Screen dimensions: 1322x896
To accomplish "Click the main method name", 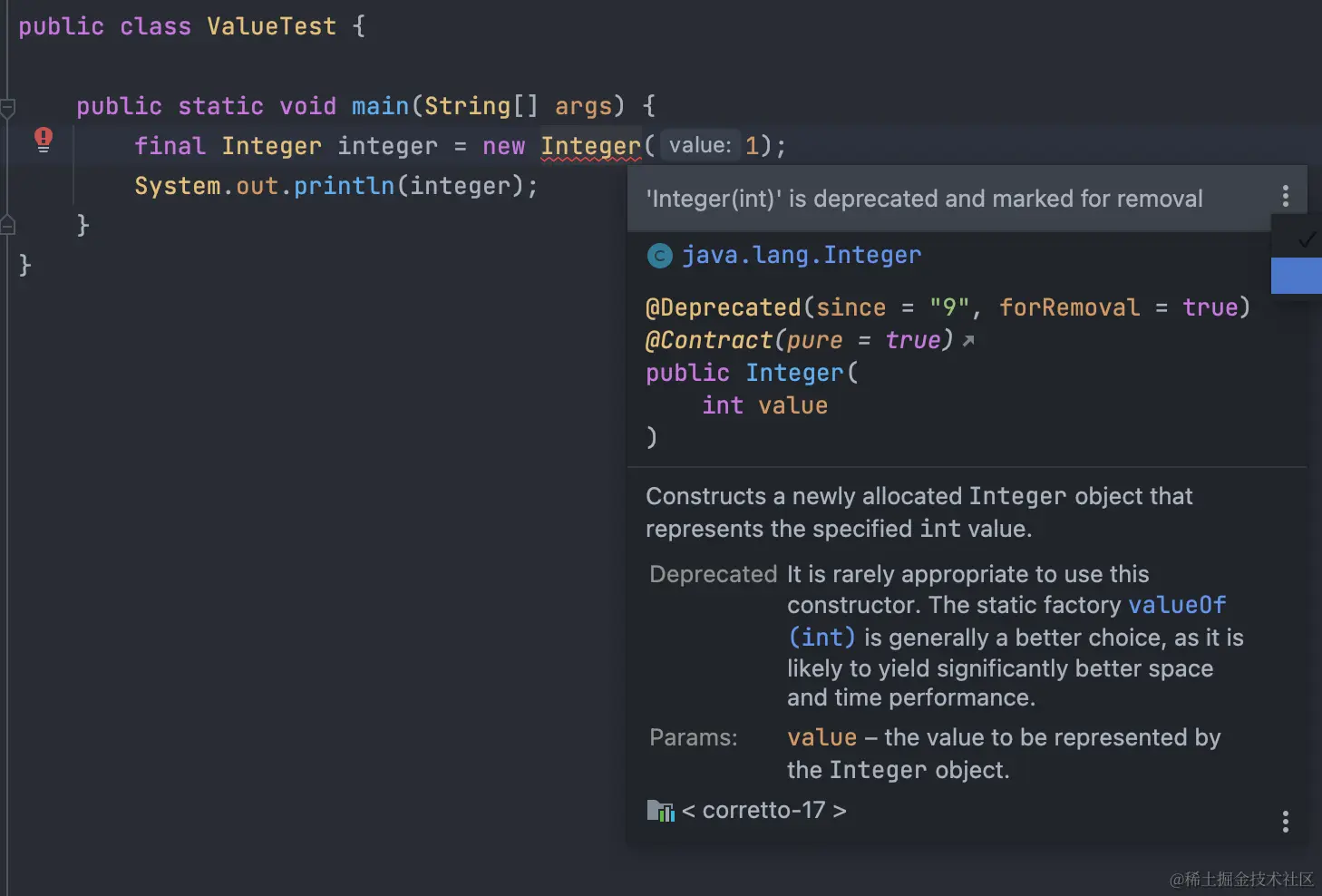I will [380, 106].
